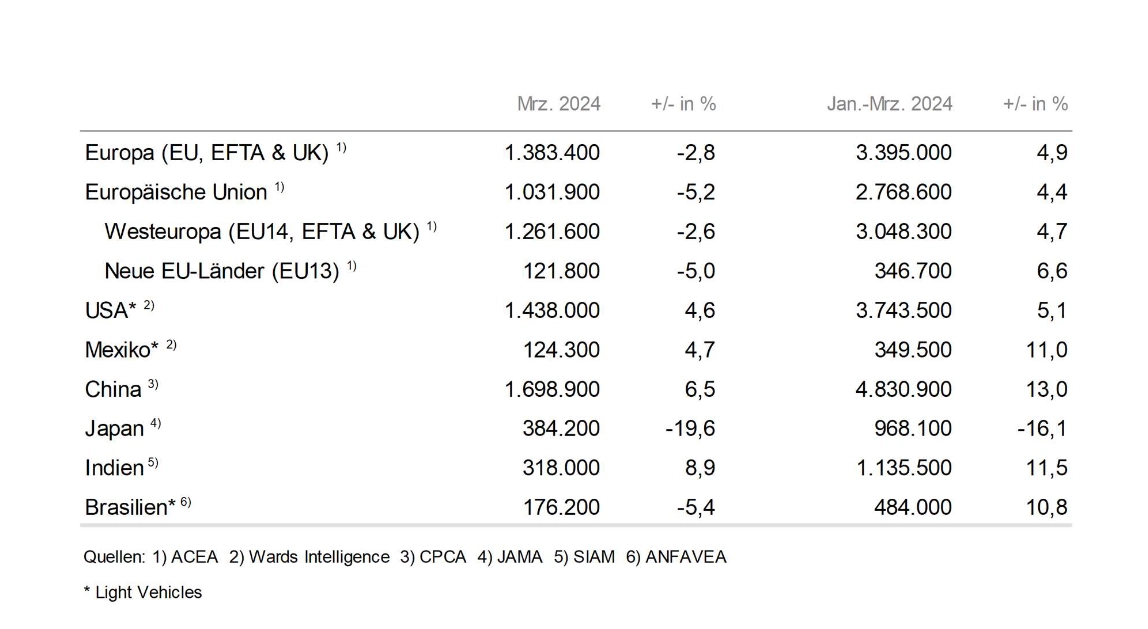Screen dimensions: 1148x629
Task: Click Japan's -19,6 percent change cell
Action: pos(690,429)
